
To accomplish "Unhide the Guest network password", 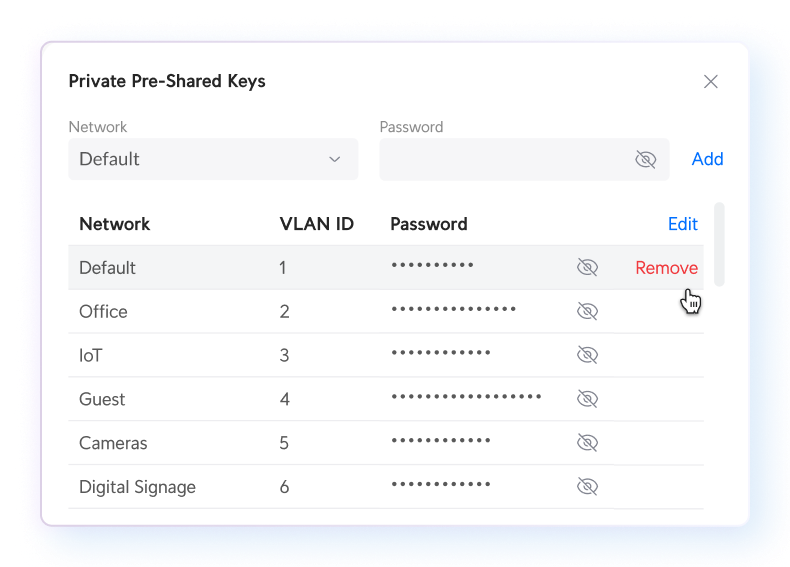I will [x=587, y=399].
